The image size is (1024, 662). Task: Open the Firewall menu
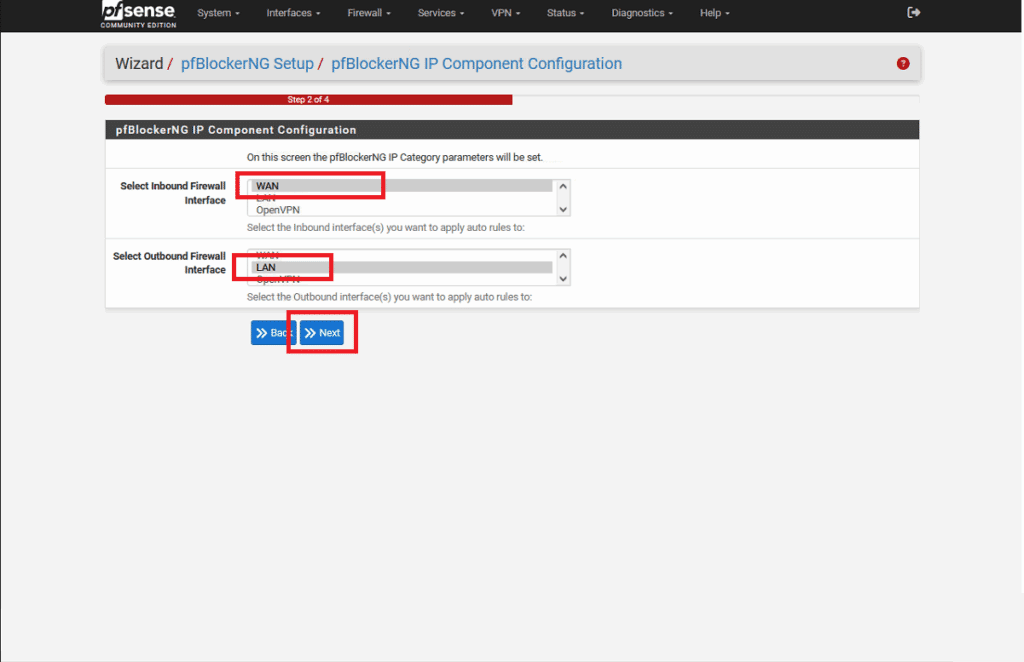pos(369,13)
